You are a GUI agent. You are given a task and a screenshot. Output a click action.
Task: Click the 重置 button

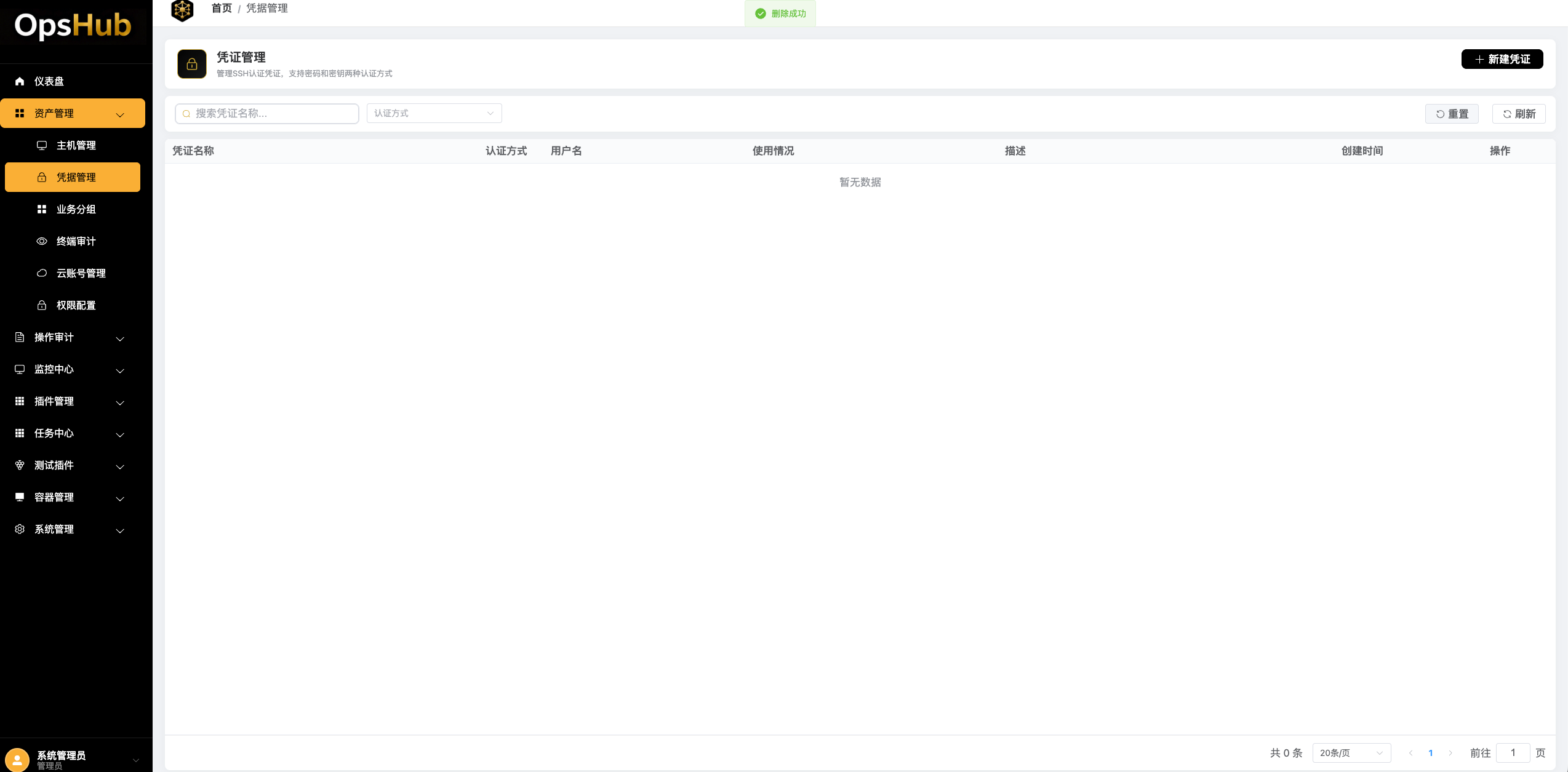click(x=1452, y=114)
